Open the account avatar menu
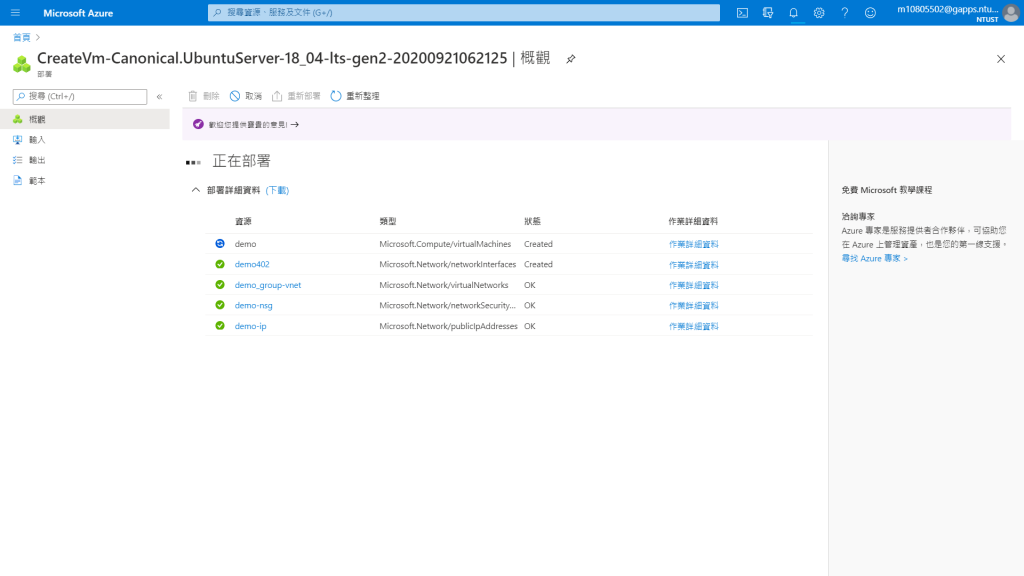Viewport: 1024px width, 576px height. click(1011, 13)
